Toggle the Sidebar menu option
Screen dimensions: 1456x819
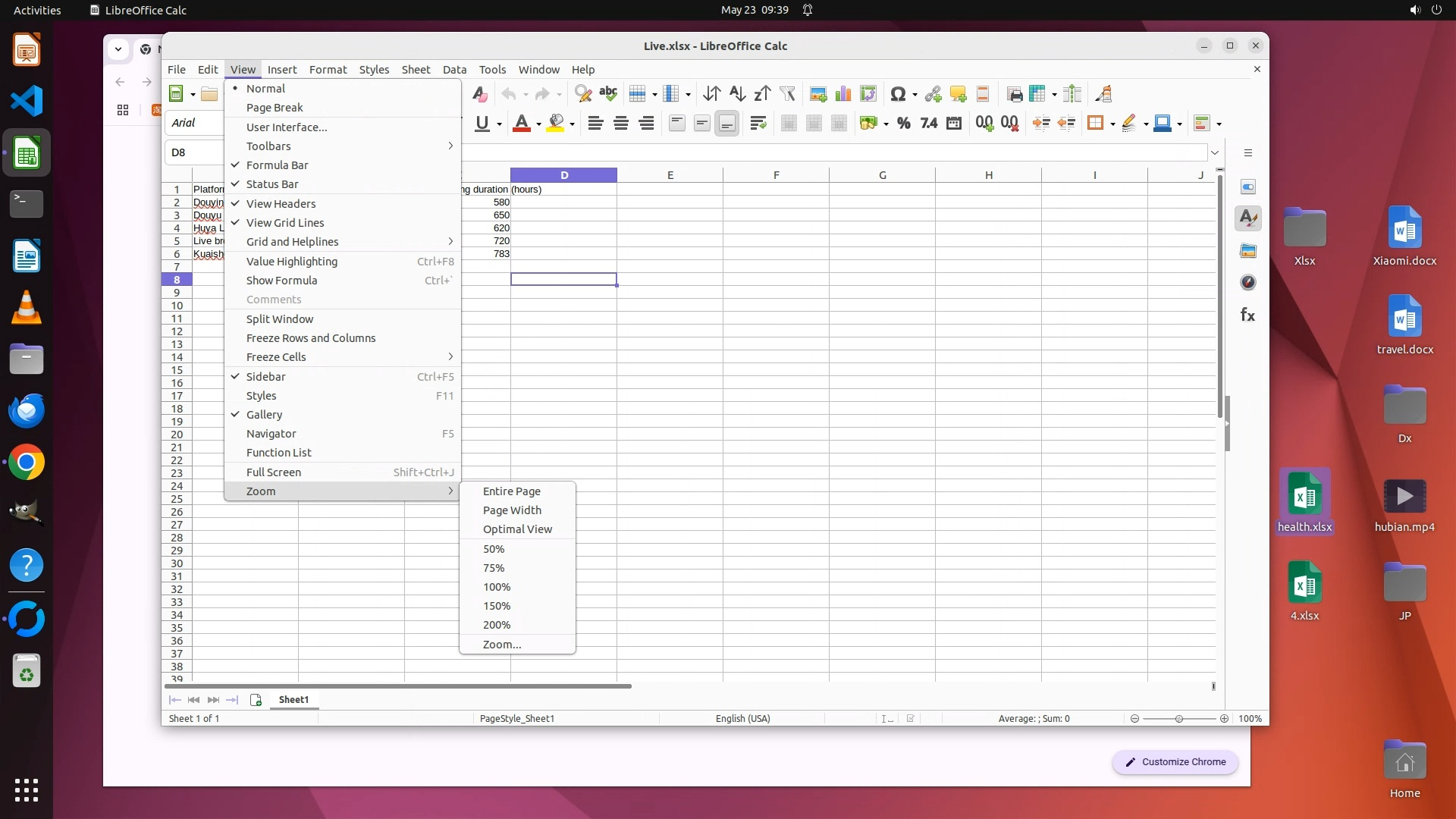265,377
